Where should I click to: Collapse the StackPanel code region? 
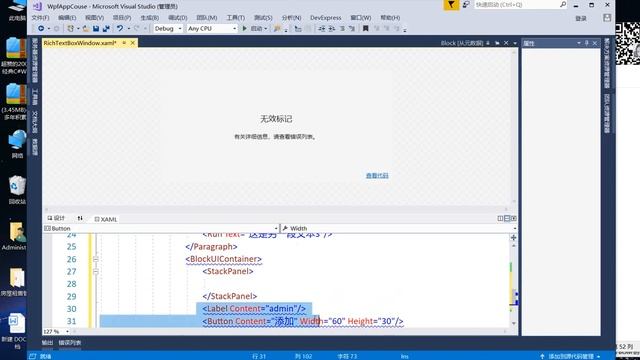tap(96, 271)
